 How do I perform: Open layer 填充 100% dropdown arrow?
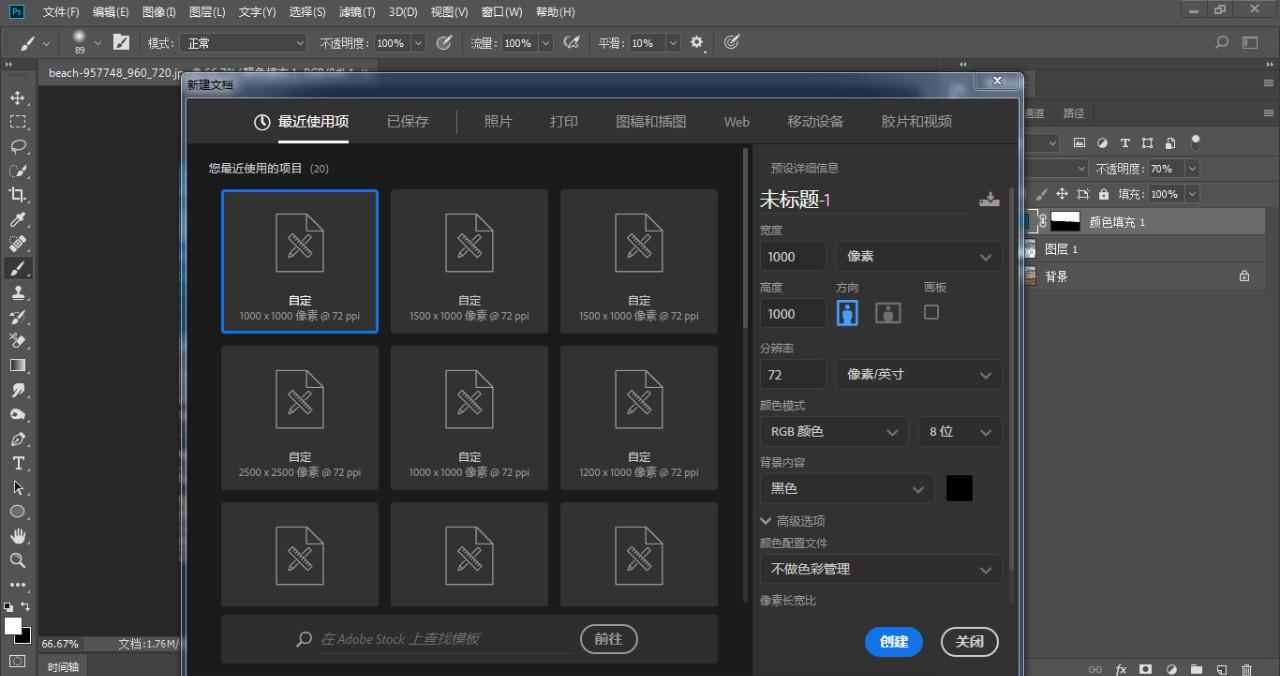[1192, 194]
